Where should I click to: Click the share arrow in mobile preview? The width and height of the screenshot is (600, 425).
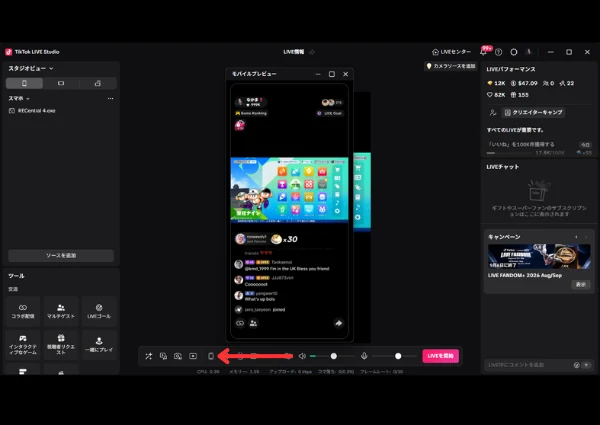click(339, 323)
